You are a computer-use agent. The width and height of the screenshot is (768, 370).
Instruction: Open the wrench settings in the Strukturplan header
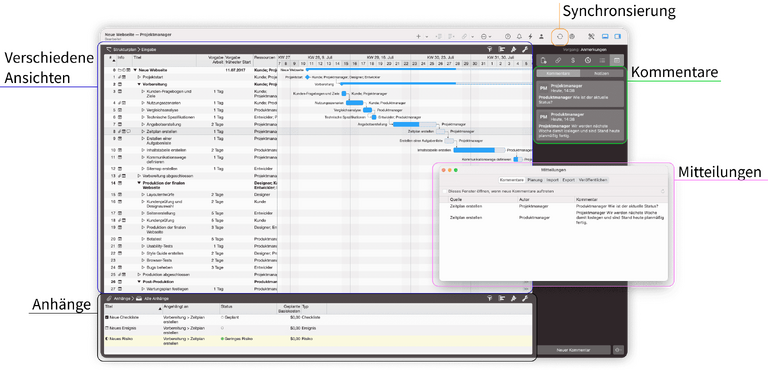[x=526, y=49]
